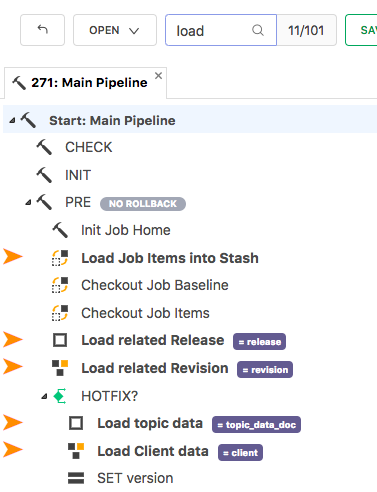Click the equals icon beside SET version
Viewport: 377px width, 492px height.
coord(76,478)
